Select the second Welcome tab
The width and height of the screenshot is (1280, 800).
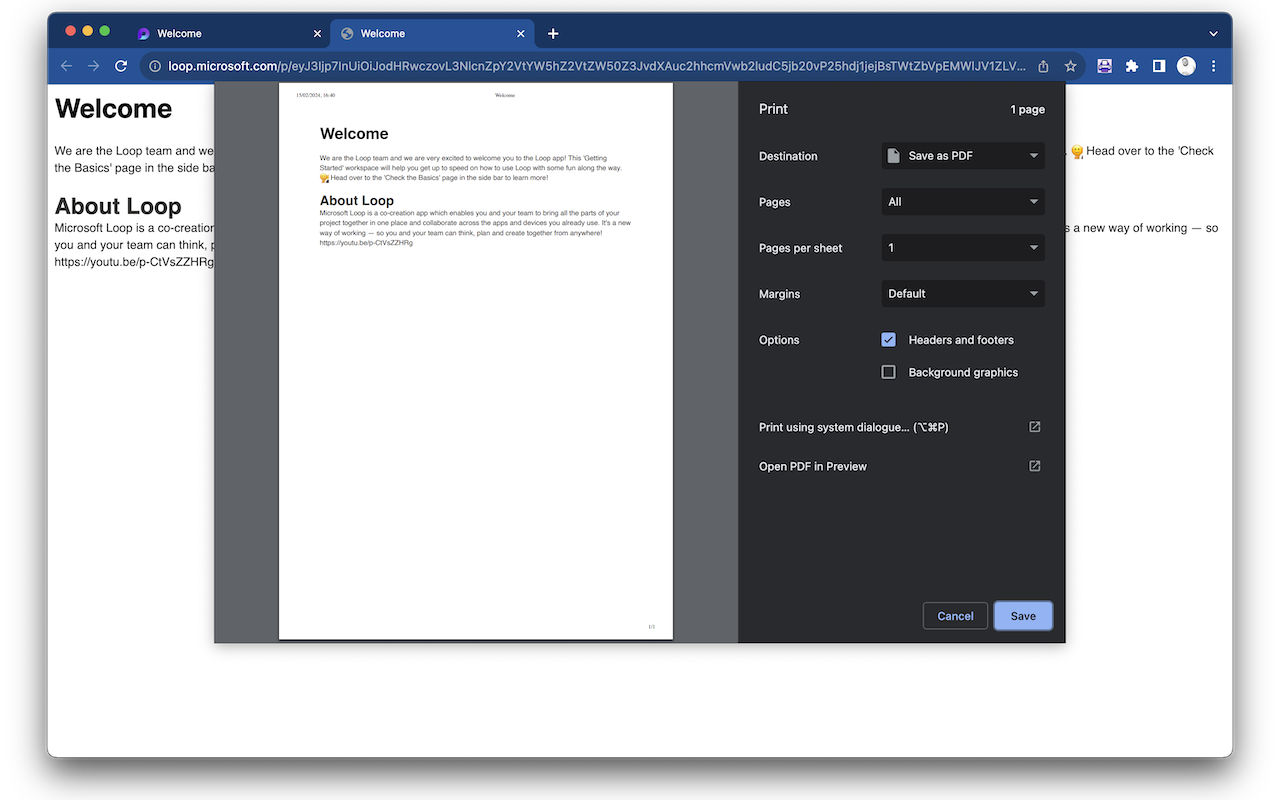[433, 33]
